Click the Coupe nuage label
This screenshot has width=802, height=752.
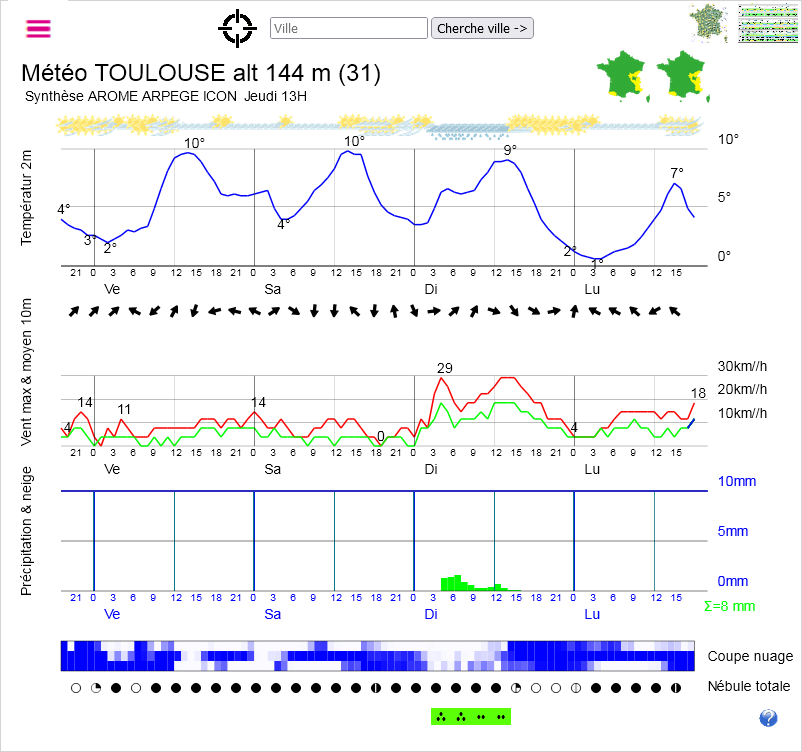tap(750, 656)
